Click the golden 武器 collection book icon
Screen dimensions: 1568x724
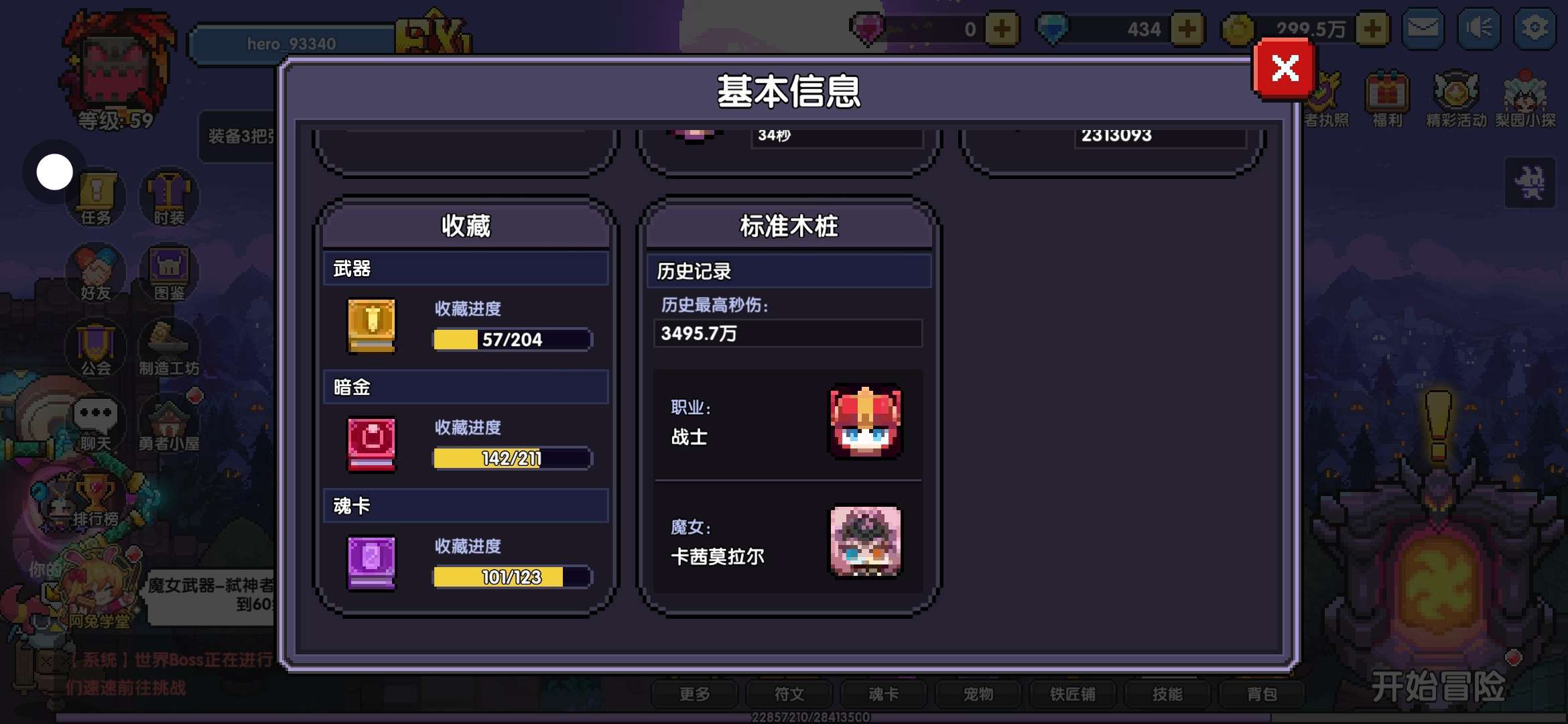(371, 326)
